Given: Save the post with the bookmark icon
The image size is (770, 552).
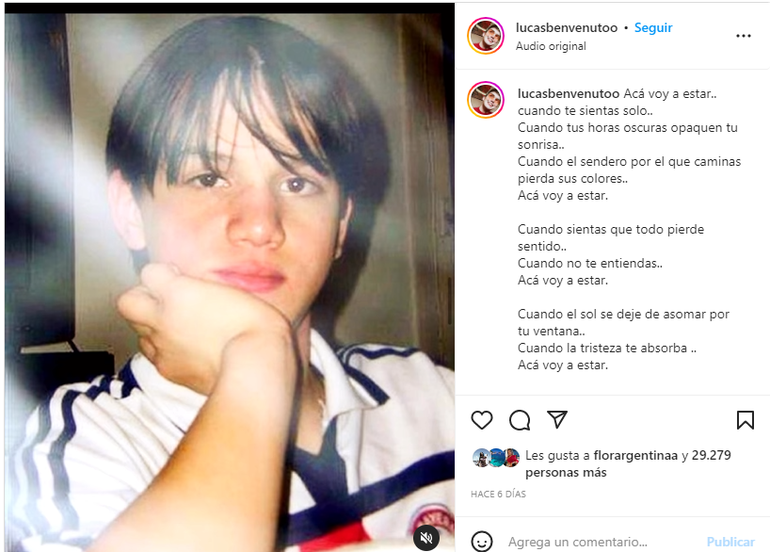Looking at the screenshot, I should tap(745, 420).
